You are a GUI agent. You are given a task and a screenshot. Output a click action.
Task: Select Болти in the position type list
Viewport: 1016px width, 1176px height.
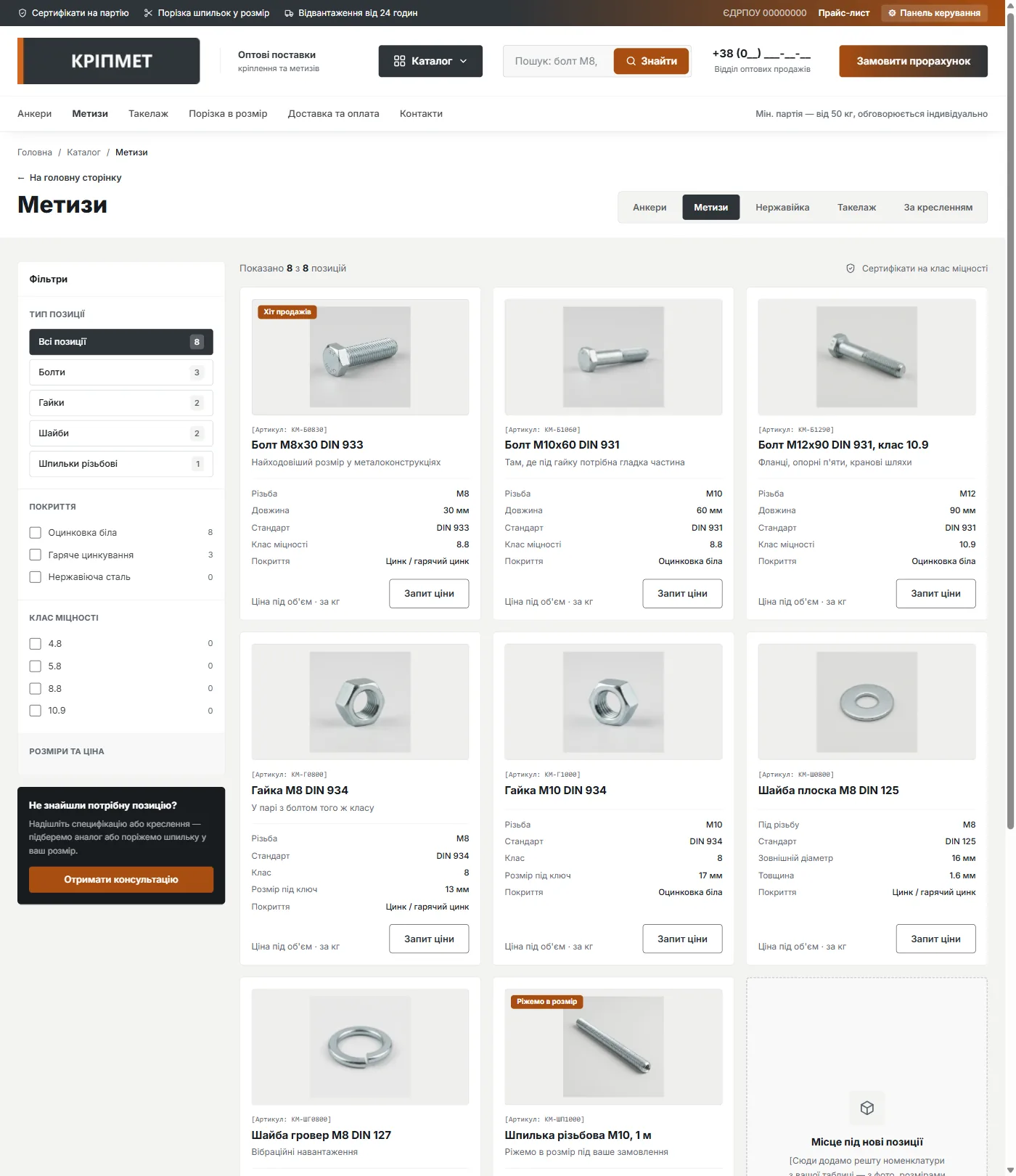121,372
